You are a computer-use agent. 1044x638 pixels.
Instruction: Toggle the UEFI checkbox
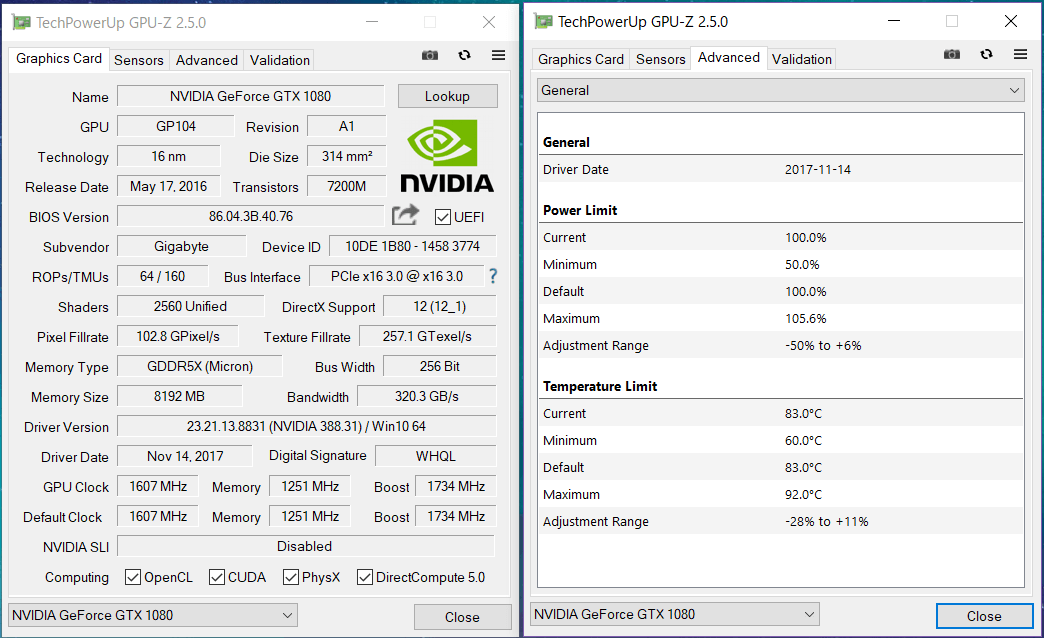pyautogui.click(x=443, y=217)
